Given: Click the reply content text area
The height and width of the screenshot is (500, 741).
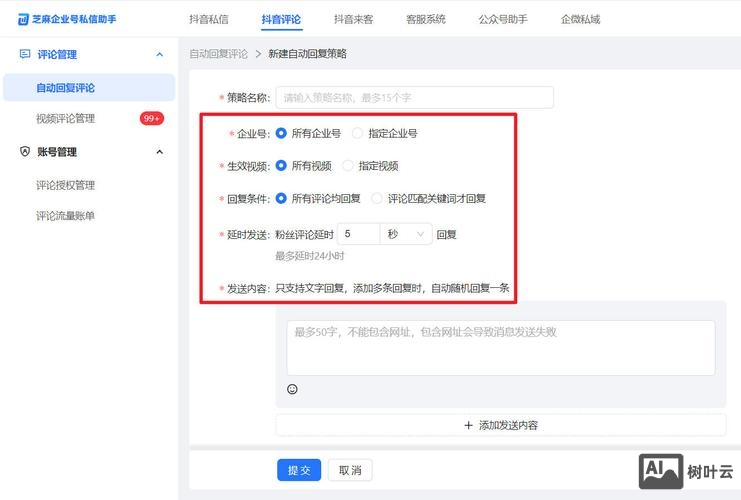Looking at the screenshot, I should click(x=501, y=348).
